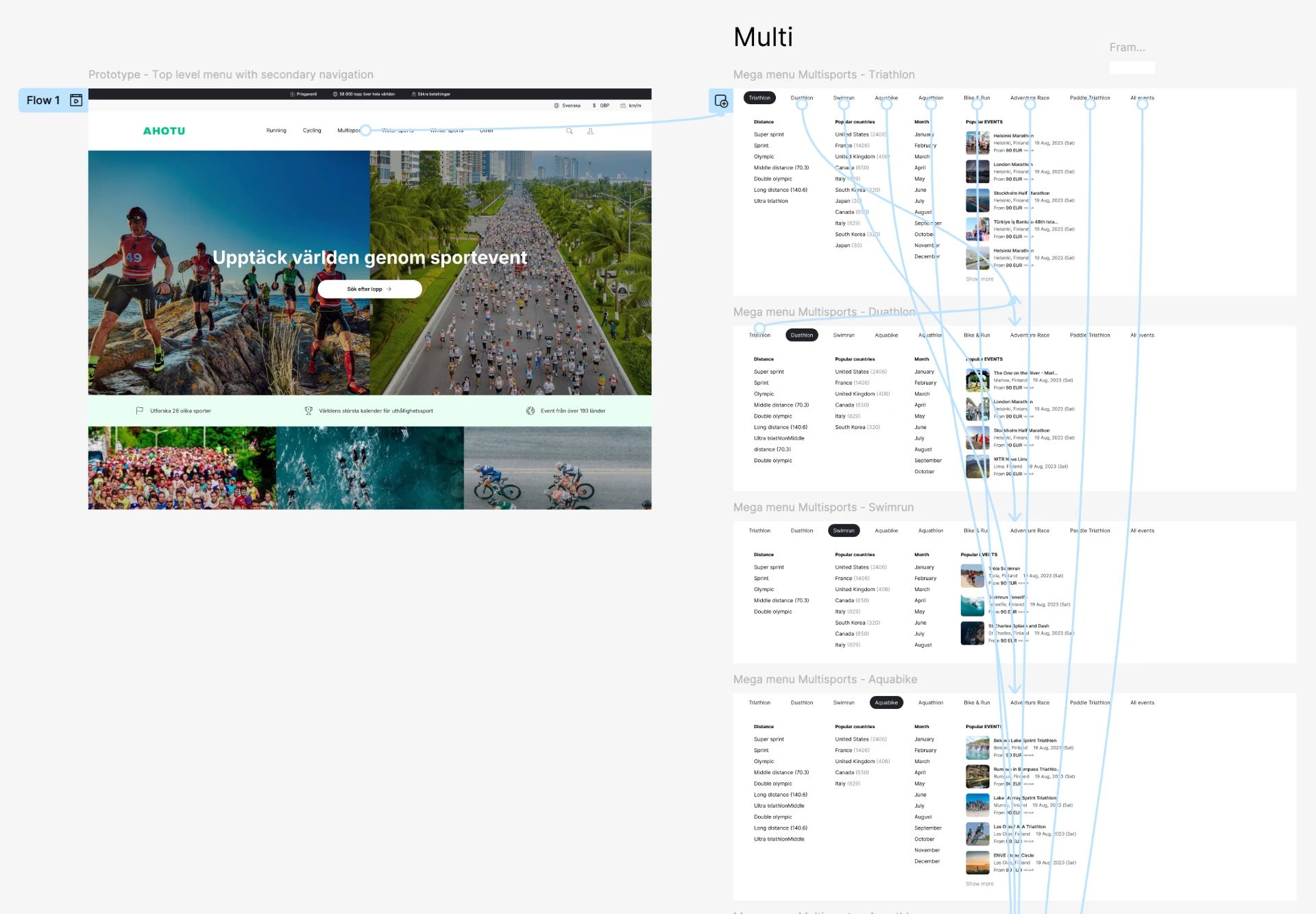Screen dimensions: 1316x914
Task: Click Cycling in the AHOTU navigation
Action: (312, 130)
